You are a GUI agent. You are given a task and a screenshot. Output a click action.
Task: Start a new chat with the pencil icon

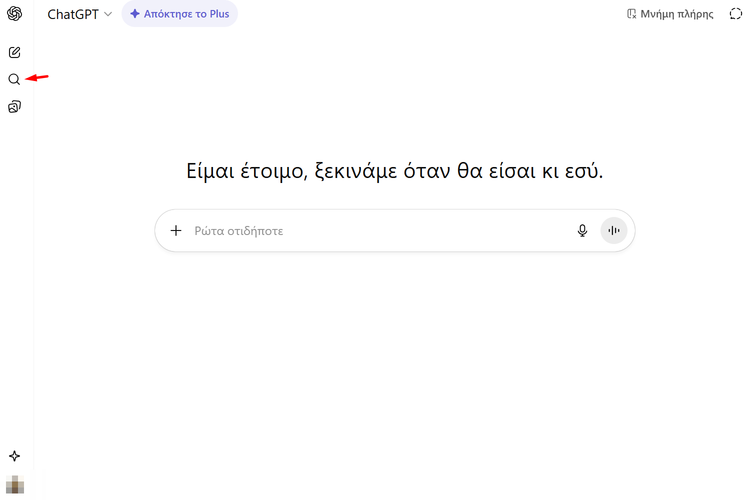(x=14, y=52)
